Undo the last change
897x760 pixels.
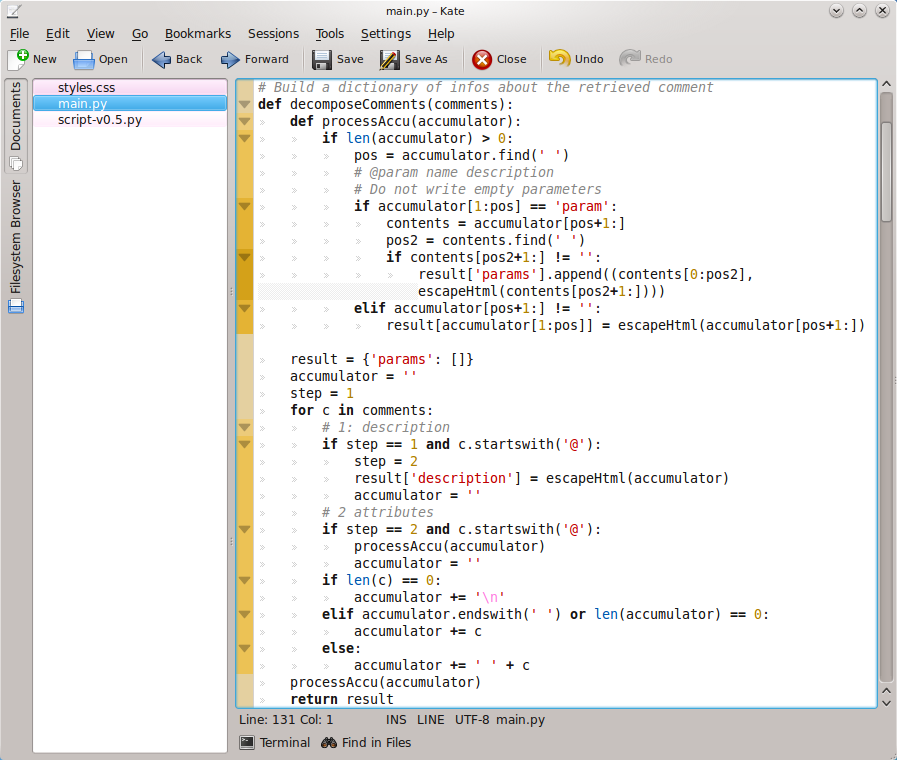coord(560,59)
